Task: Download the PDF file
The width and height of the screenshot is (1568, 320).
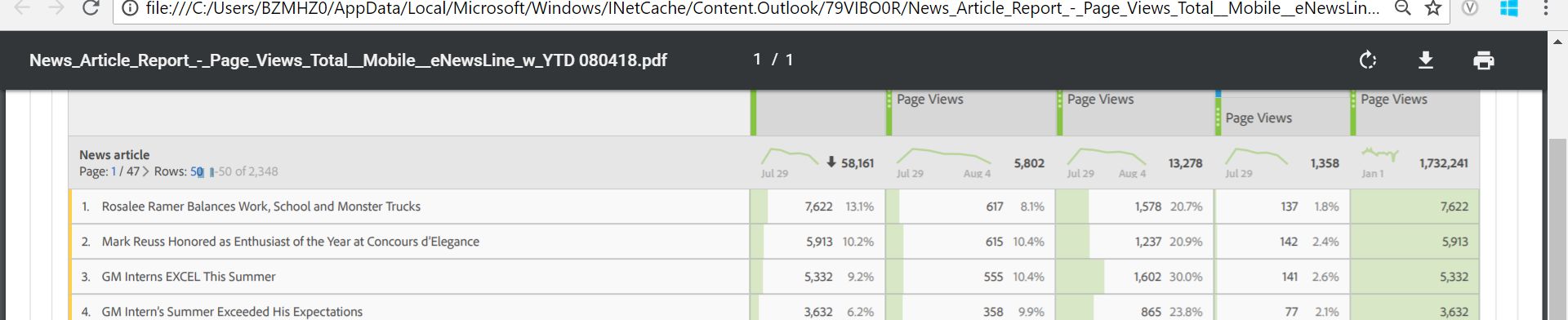Action: (1426, 60)
